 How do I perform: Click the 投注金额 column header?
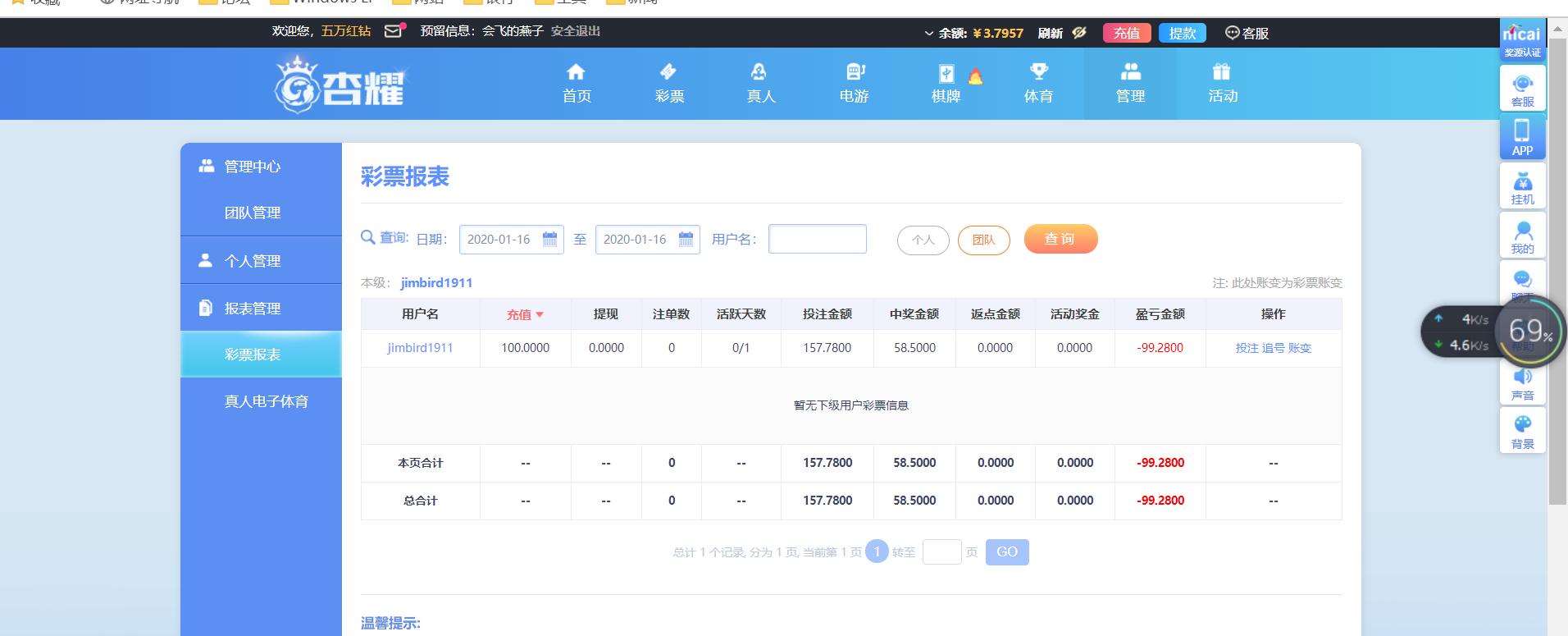point(827,314)
